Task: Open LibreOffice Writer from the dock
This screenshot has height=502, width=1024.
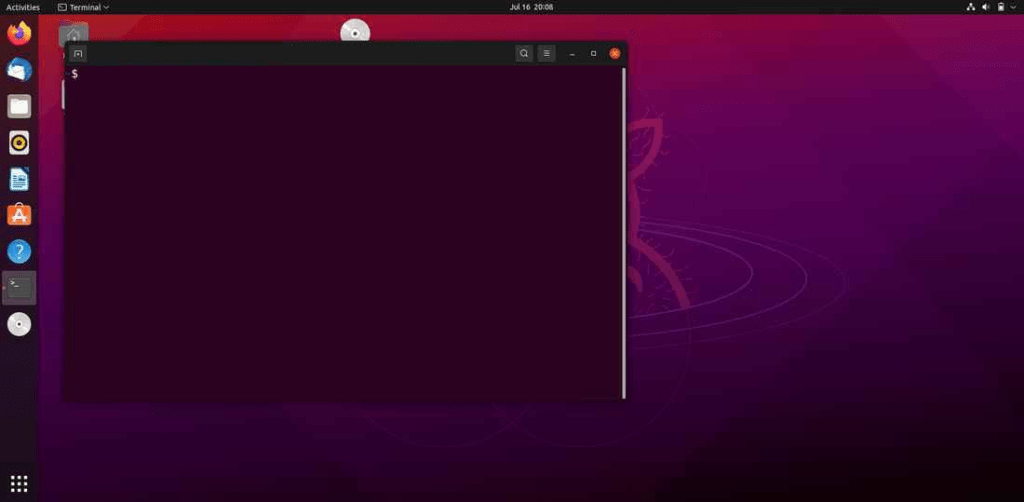Action: coord(19,179)
